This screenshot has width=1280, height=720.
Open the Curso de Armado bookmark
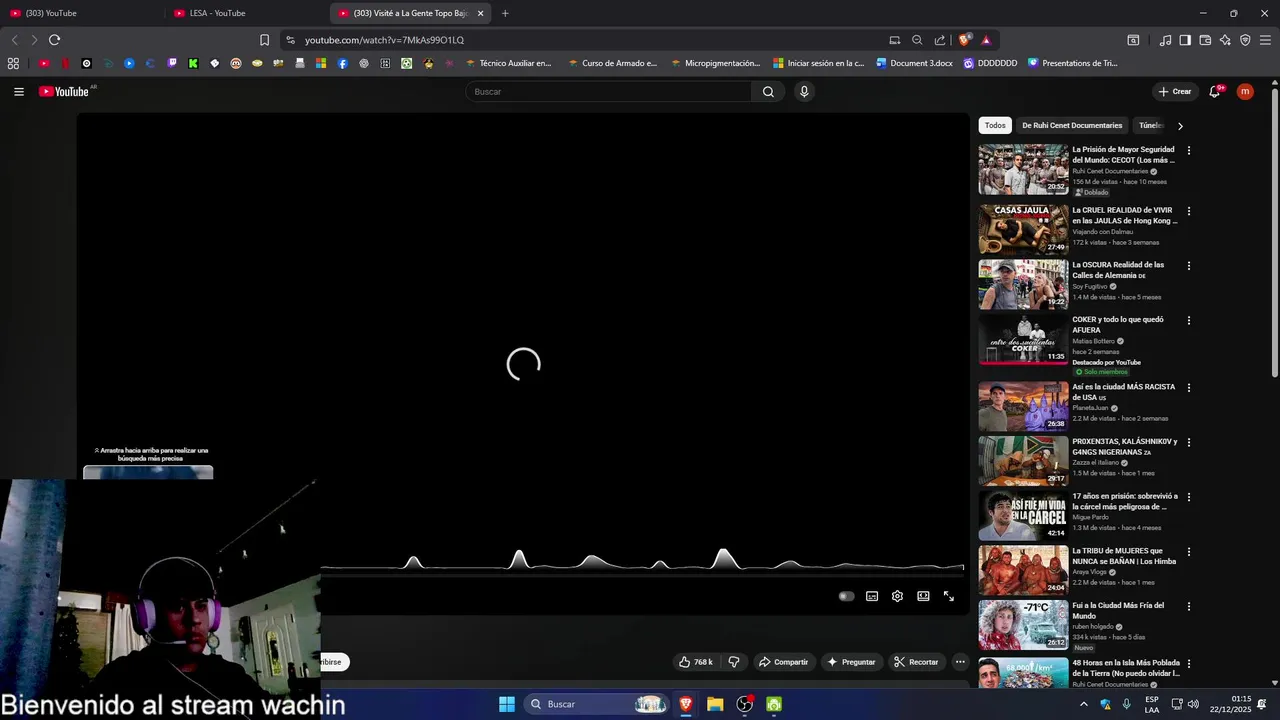[612, 63]
